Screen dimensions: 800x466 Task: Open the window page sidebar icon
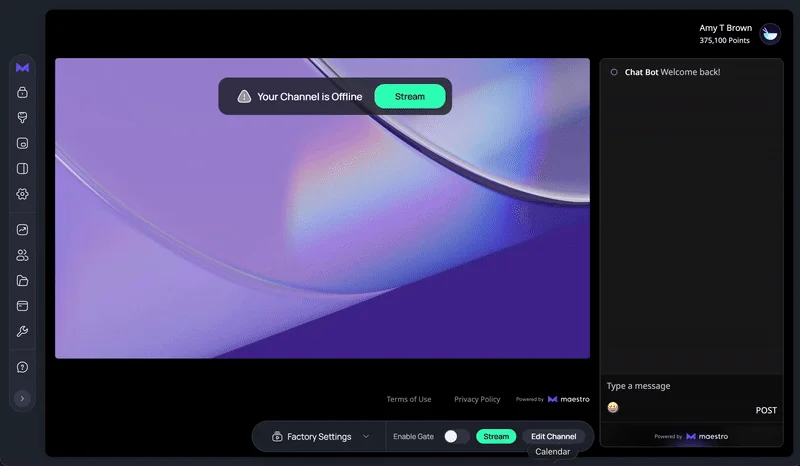[22, 306]
